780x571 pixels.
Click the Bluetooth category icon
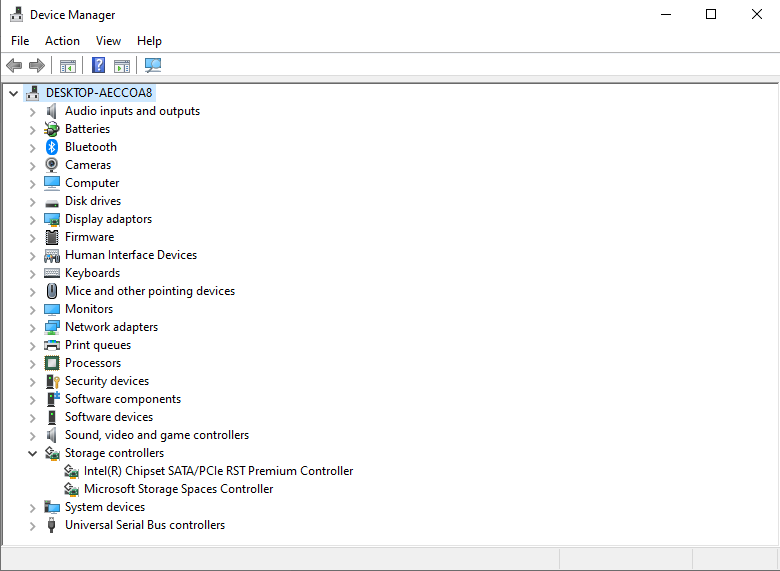pos(52,147)
